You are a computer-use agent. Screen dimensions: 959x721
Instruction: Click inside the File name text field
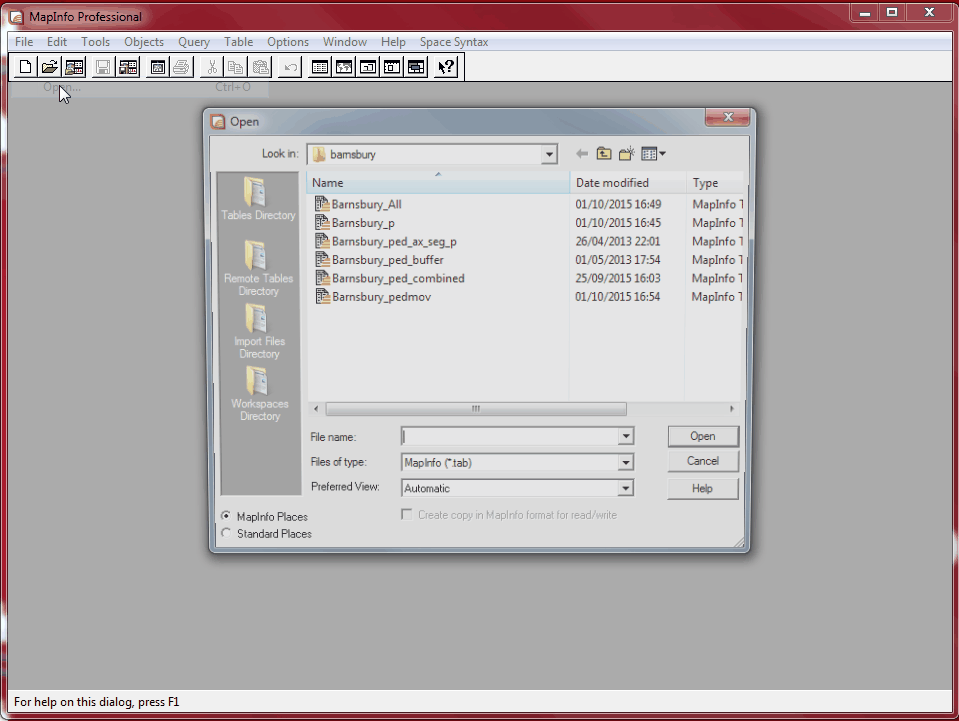[x=510, y=437]
